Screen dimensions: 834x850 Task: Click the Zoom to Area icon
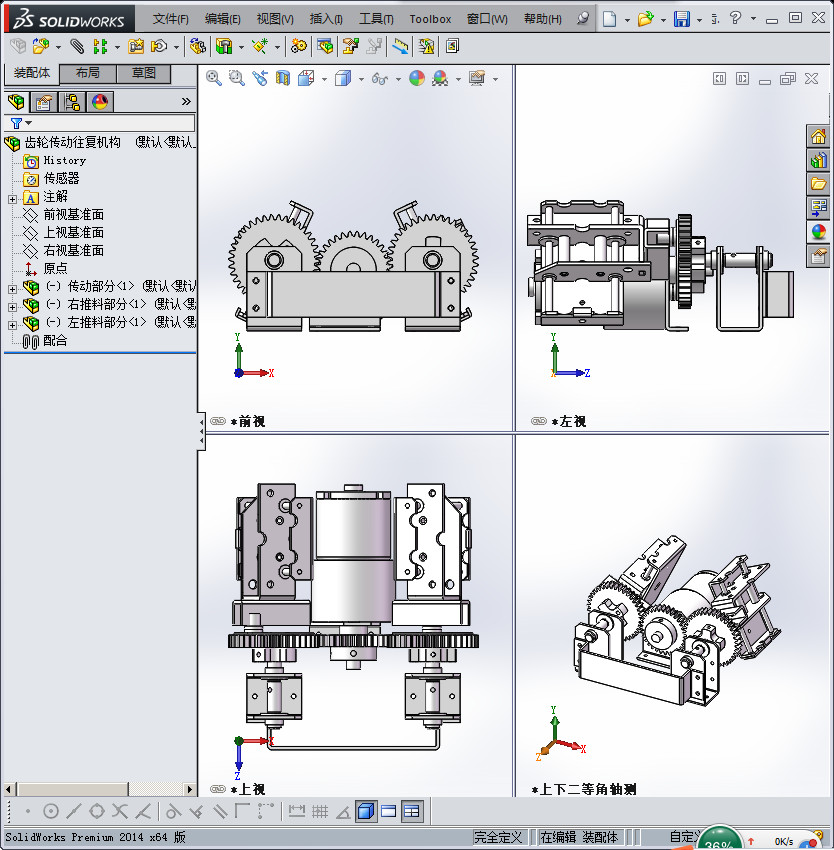coord(236,79)
